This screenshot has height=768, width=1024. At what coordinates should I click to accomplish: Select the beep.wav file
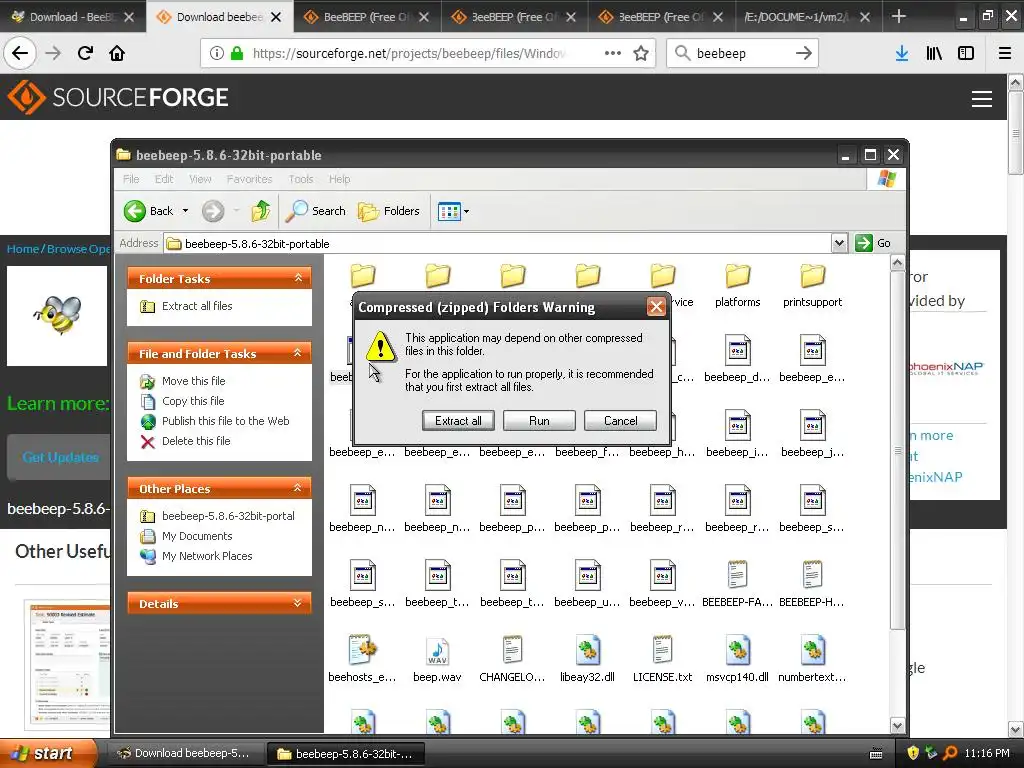437,660
